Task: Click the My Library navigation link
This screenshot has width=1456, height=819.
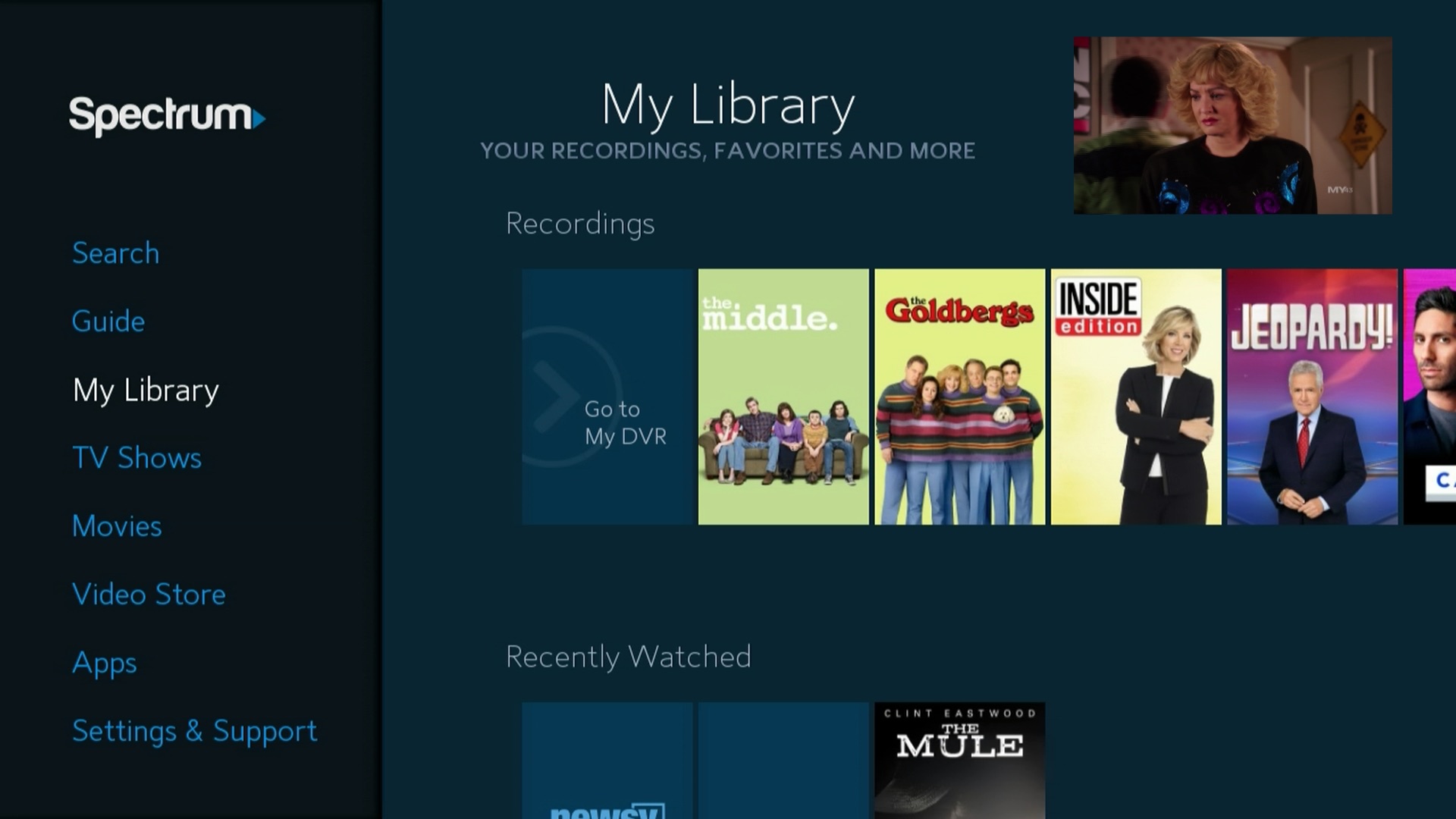Action: [145, 389]
